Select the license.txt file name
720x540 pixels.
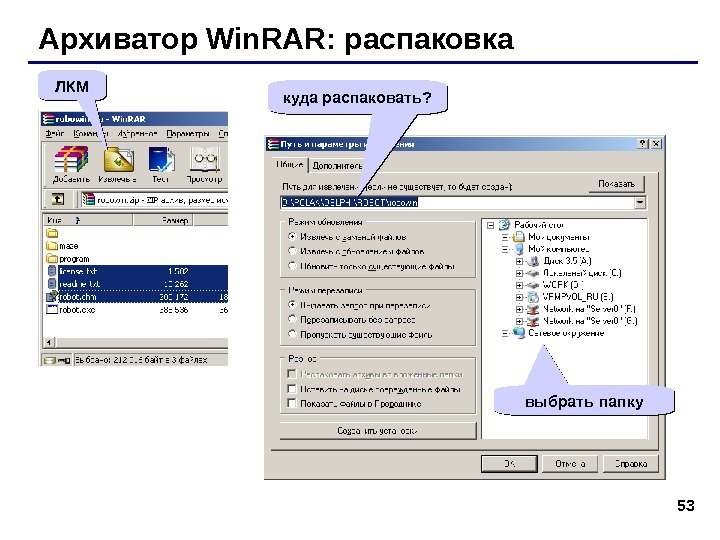78,271
